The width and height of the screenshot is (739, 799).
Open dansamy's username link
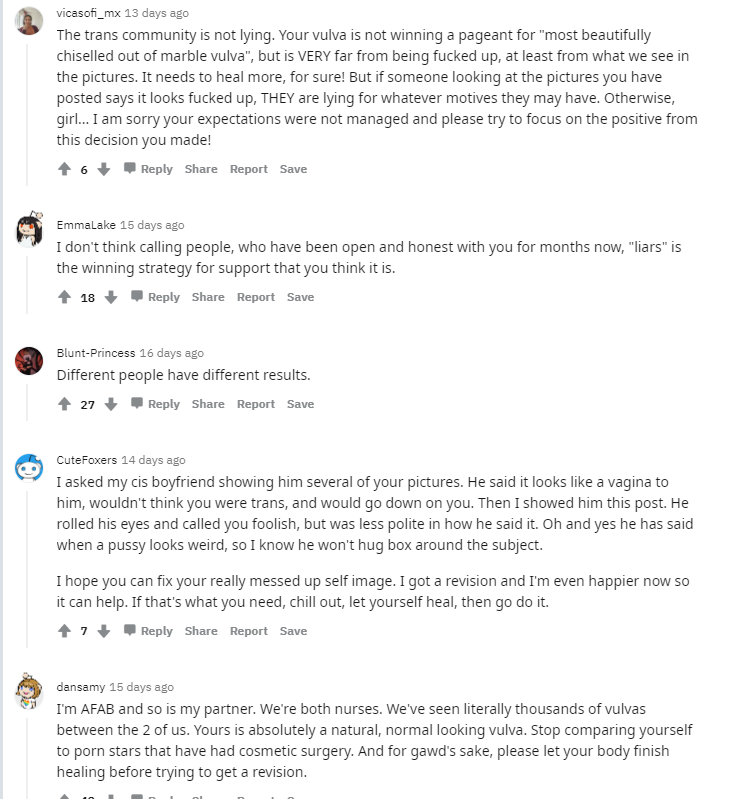pyautogui.click(x=80, y=687)
